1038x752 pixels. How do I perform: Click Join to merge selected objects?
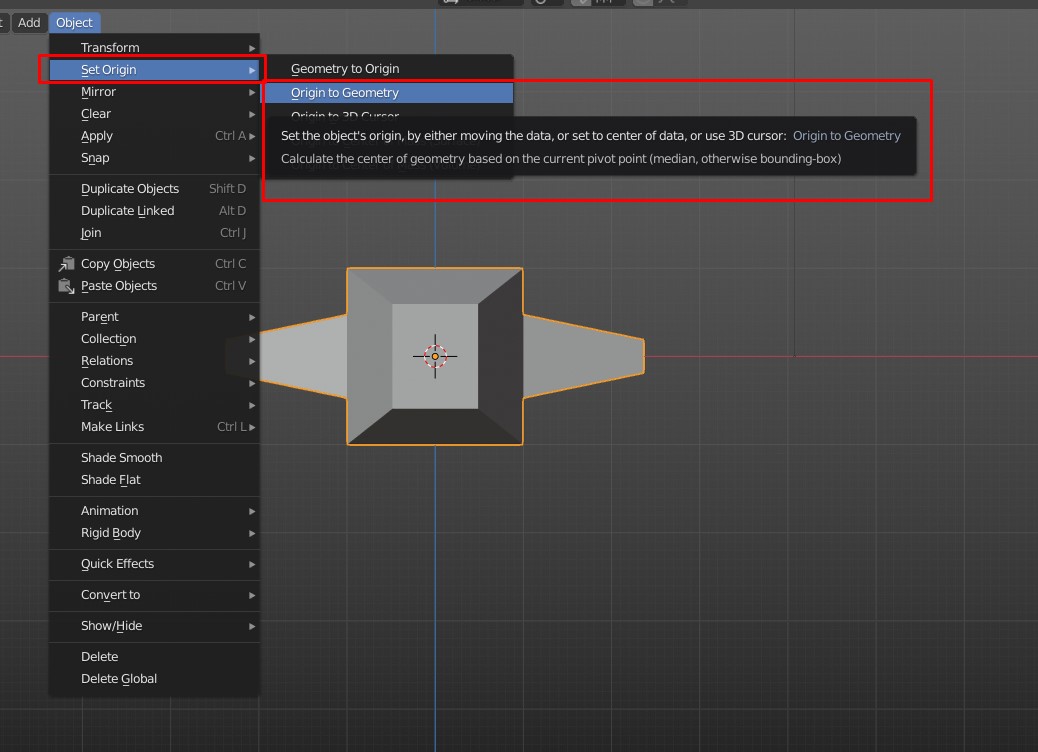[x=91, y=232]
